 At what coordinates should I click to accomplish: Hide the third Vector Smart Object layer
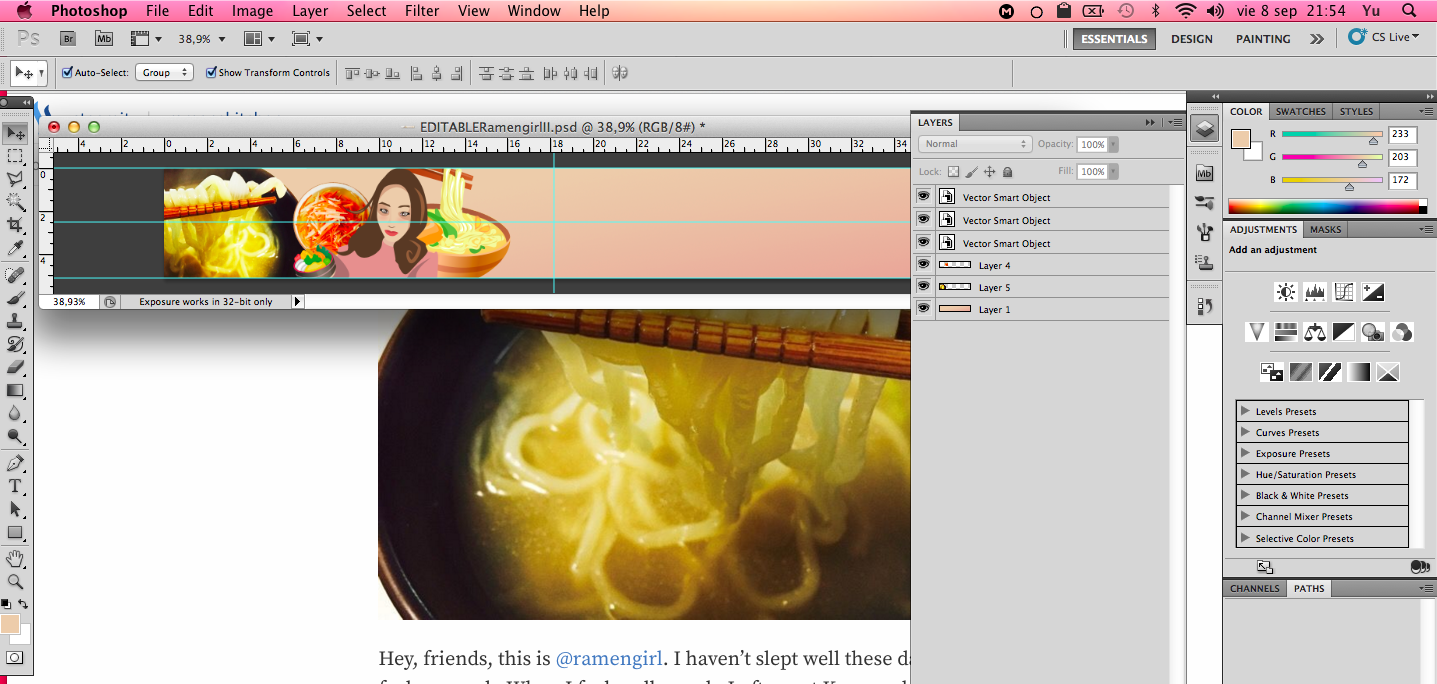point(923,243)
